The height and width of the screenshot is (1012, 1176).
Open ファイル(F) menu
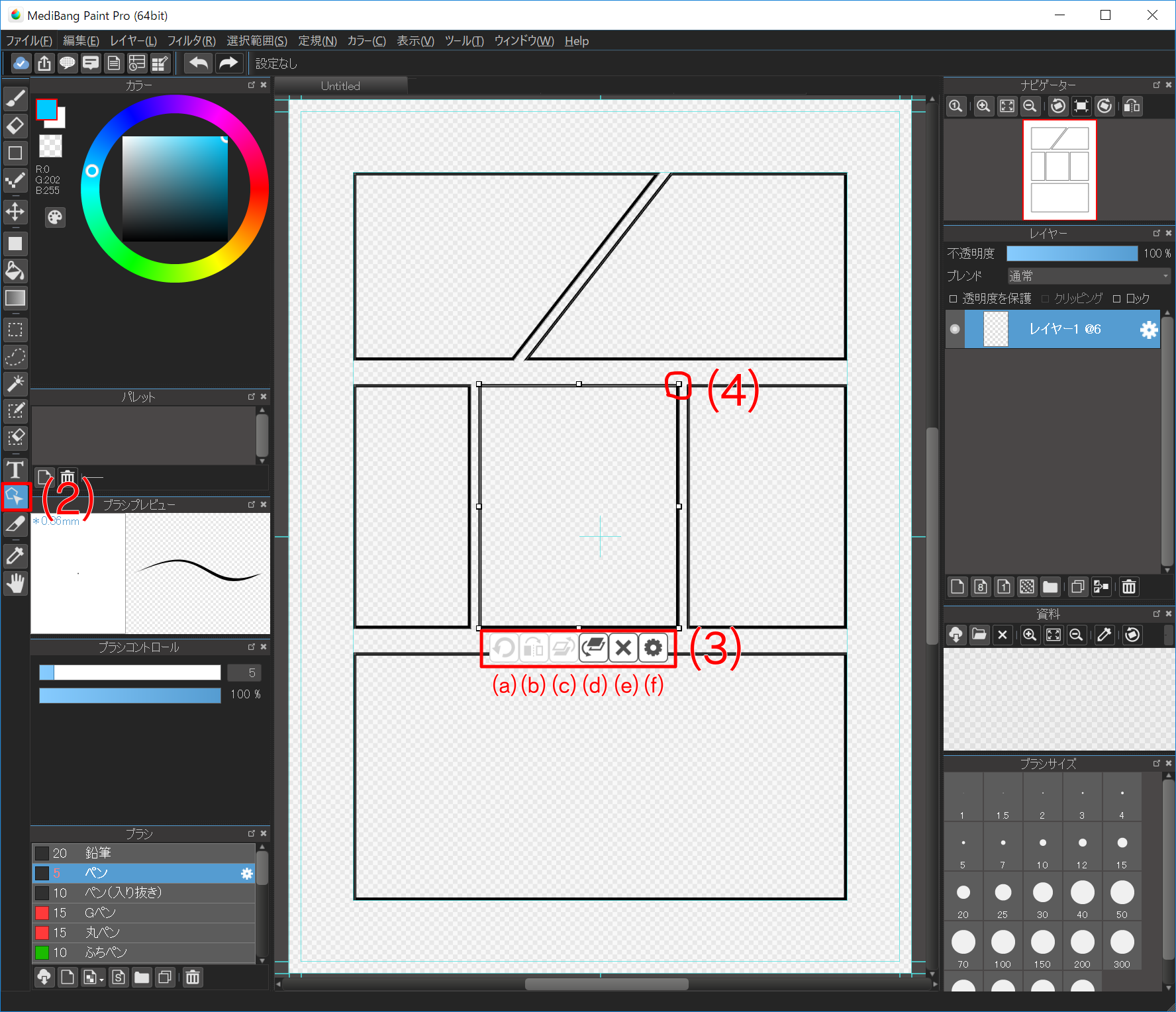point(28,41)
